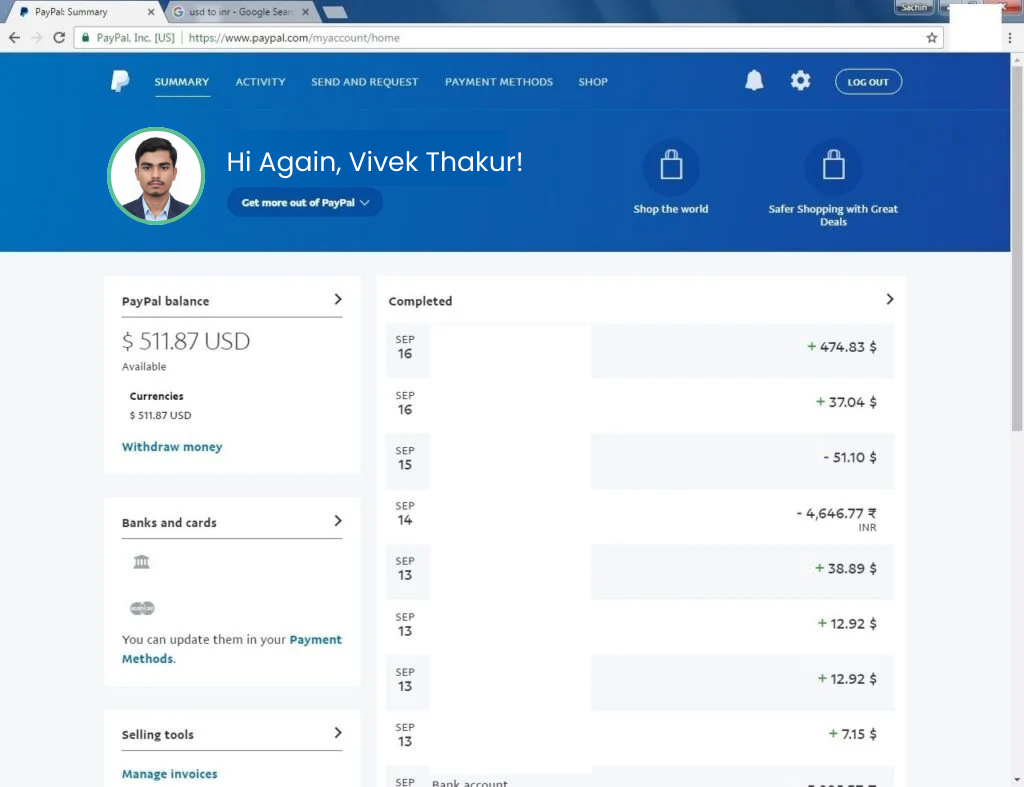1024x787 pixels.
Task: Click the Shop the world bag icon
Action: (x=671, y=168)
